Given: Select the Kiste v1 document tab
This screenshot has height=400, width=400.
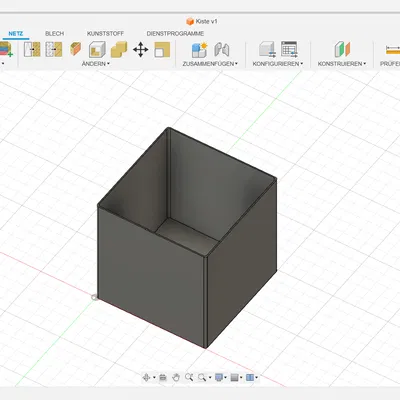Looking at the screenshot, I should [x=202, y=21].
